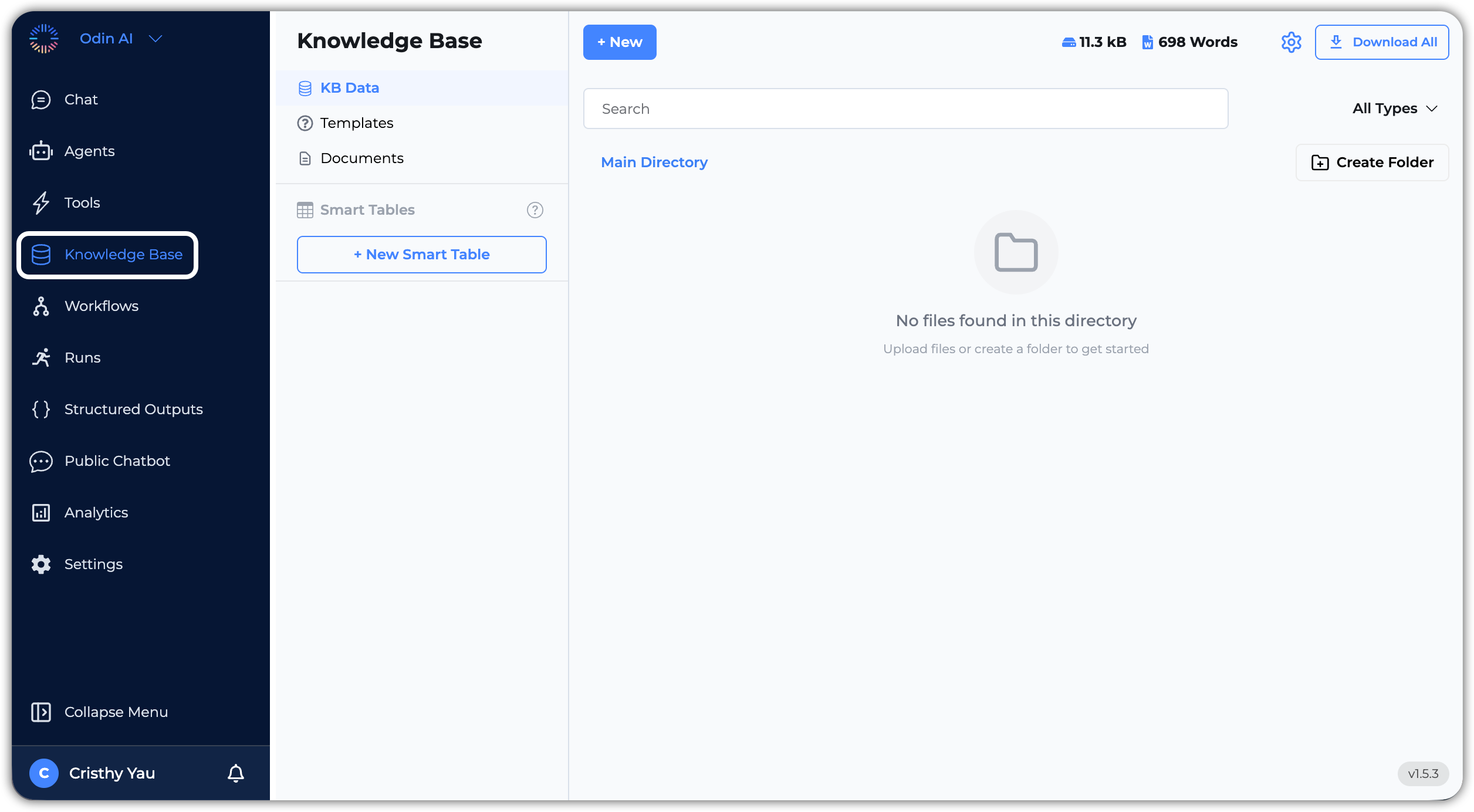
Task: Expand the Odin AI workspace dropdown
Action: 155,38
